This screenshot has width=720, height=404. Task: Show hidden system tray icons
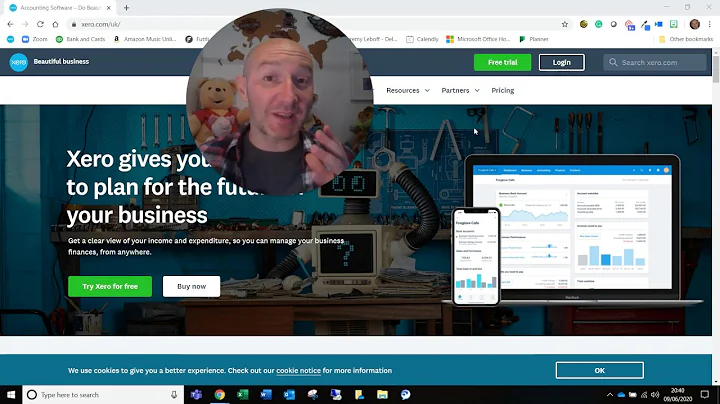[610, 395]
